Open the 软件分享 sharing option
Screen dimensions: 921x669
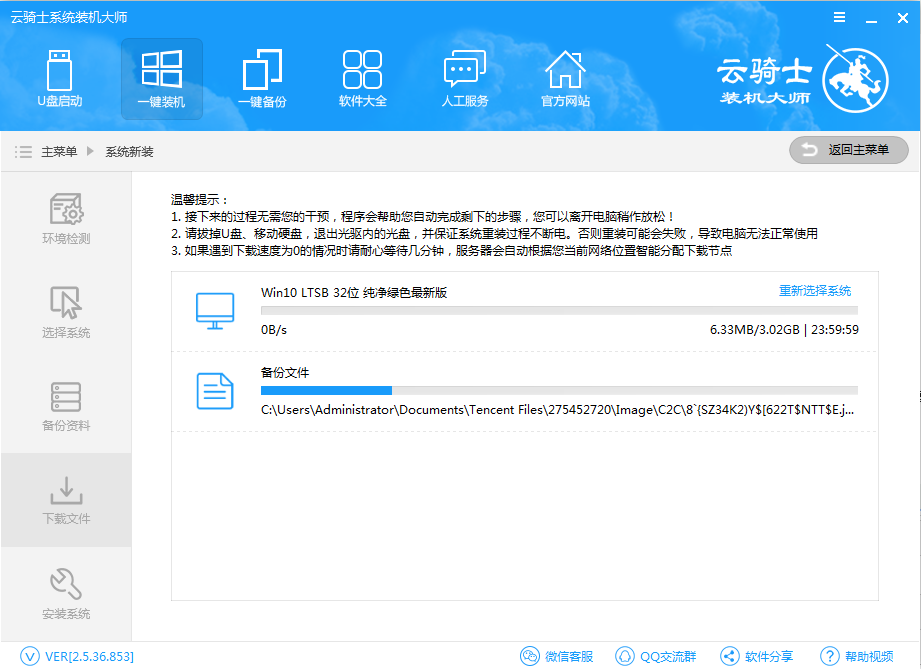point(757,657)
